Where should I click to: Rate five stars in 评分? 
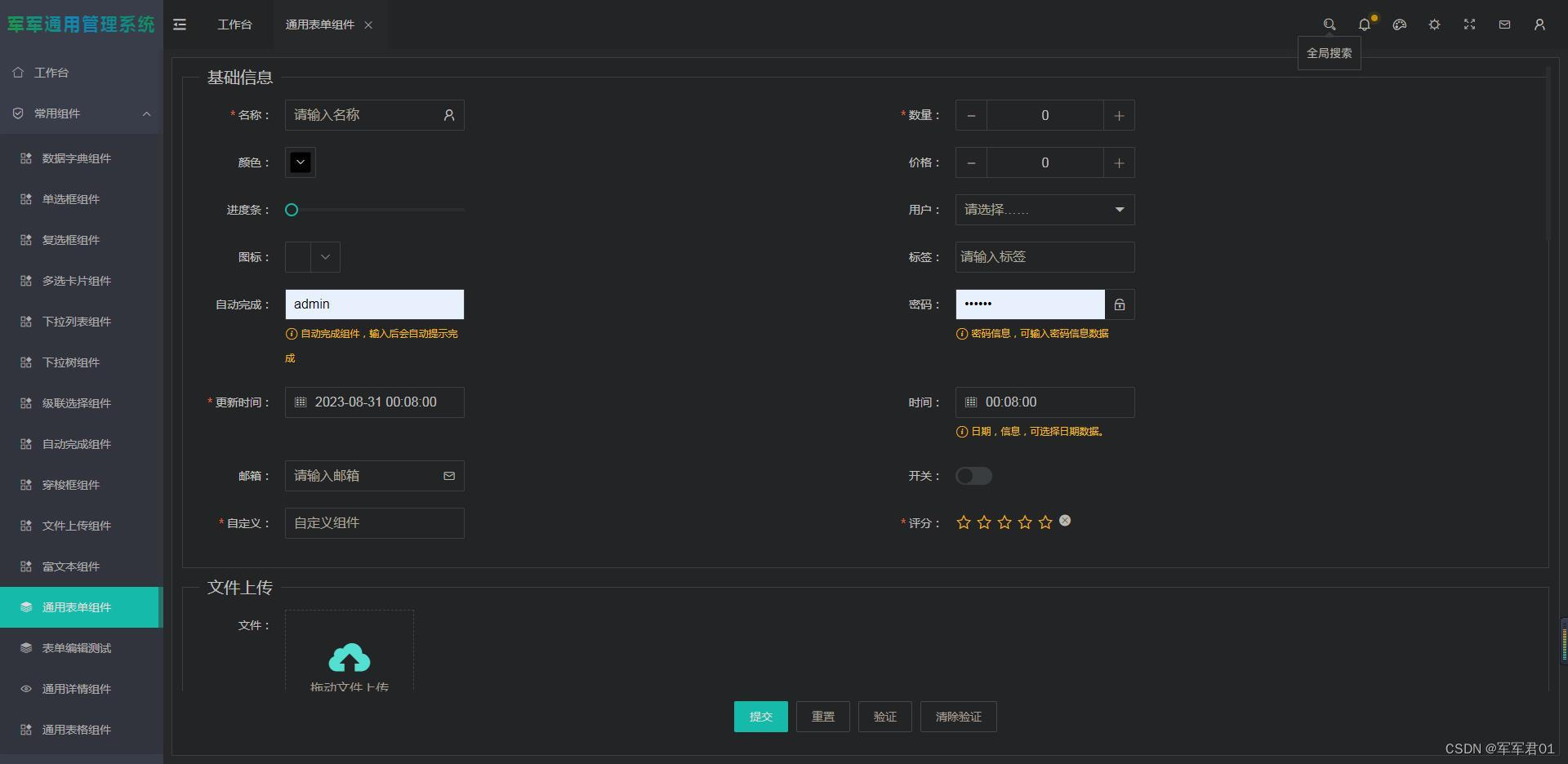[1045, 522]
